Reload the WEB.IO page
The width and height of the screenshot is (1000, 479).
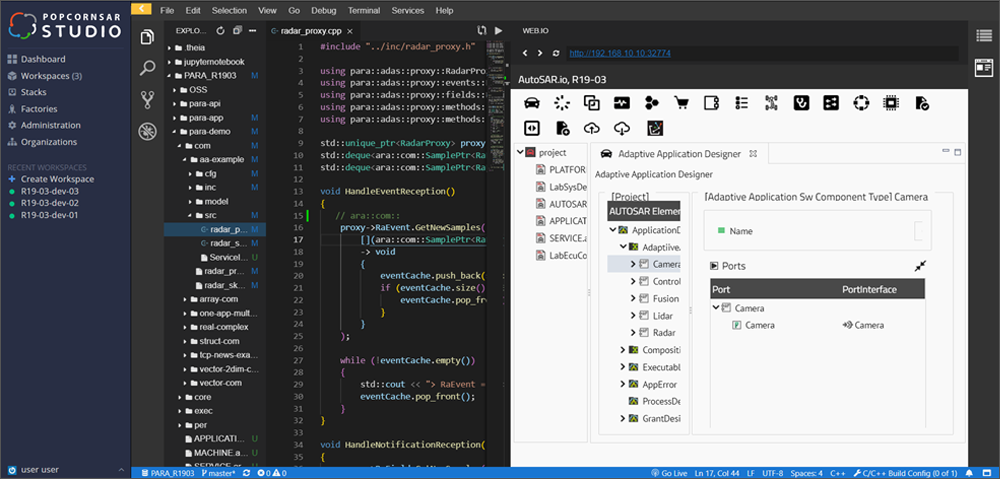tap(556, 54)
